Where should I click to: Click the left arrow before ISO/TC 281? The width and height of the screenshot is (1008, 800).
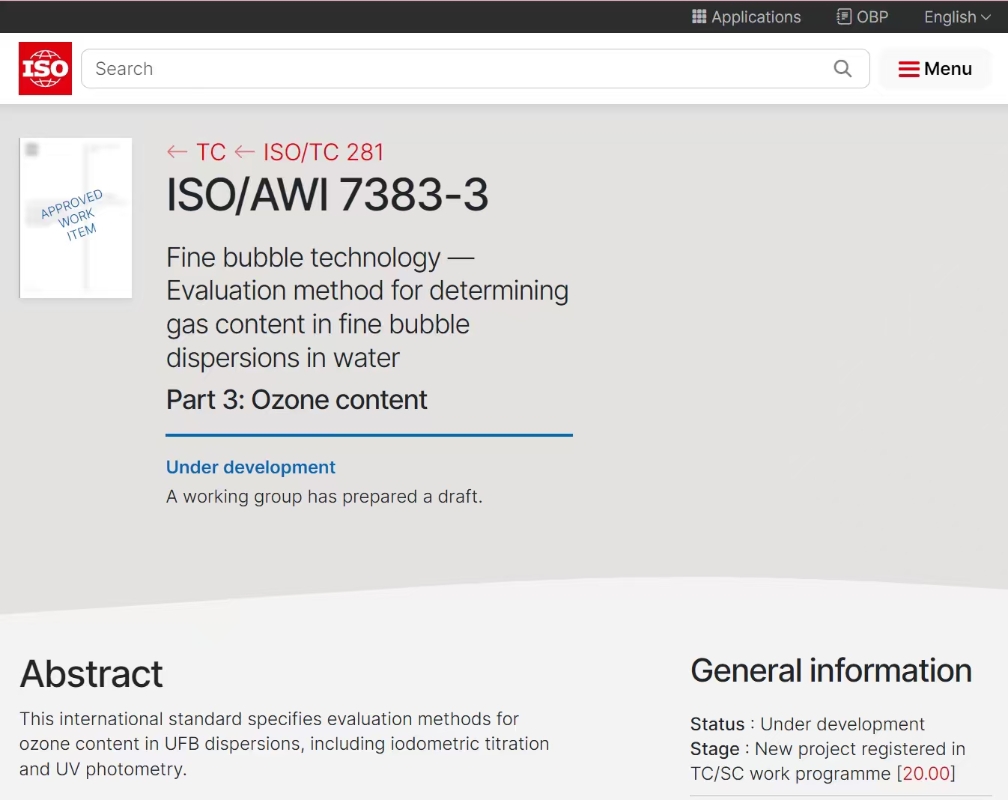[244, 152]
